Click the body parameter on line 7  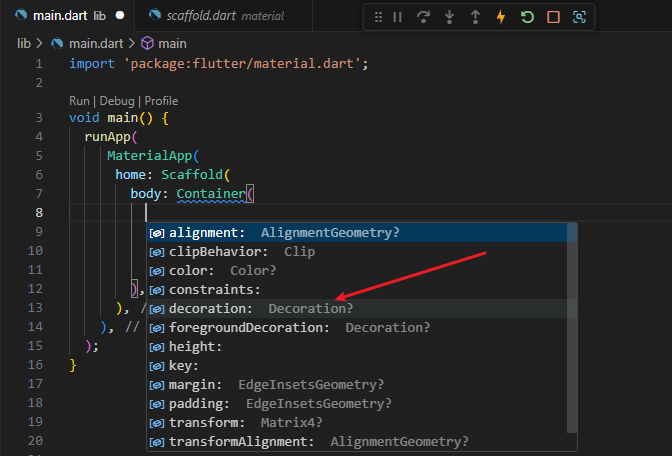pyautogui.click(x=146, y=194)
